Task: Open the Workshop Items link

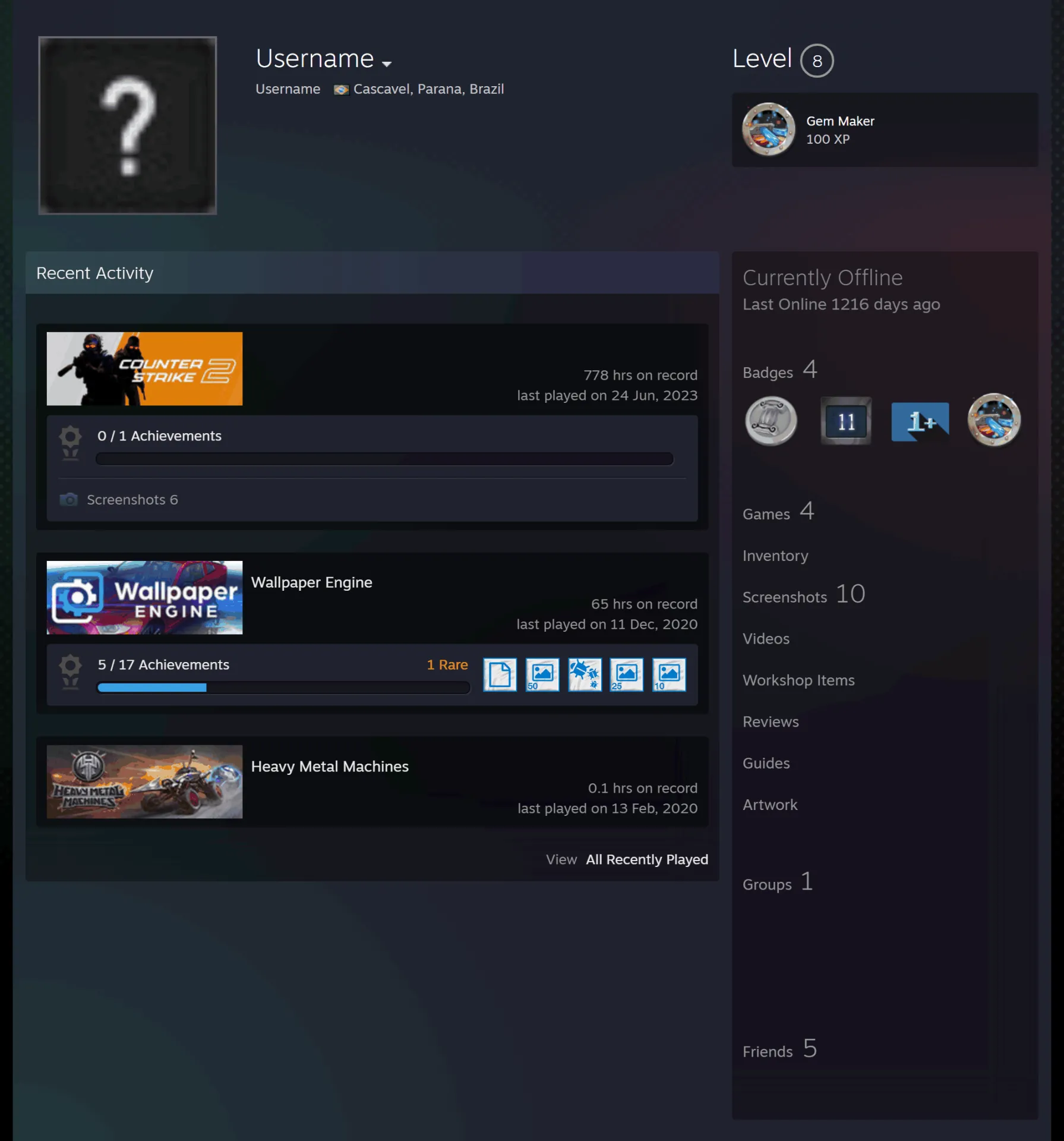Action: tap(798, 680)
